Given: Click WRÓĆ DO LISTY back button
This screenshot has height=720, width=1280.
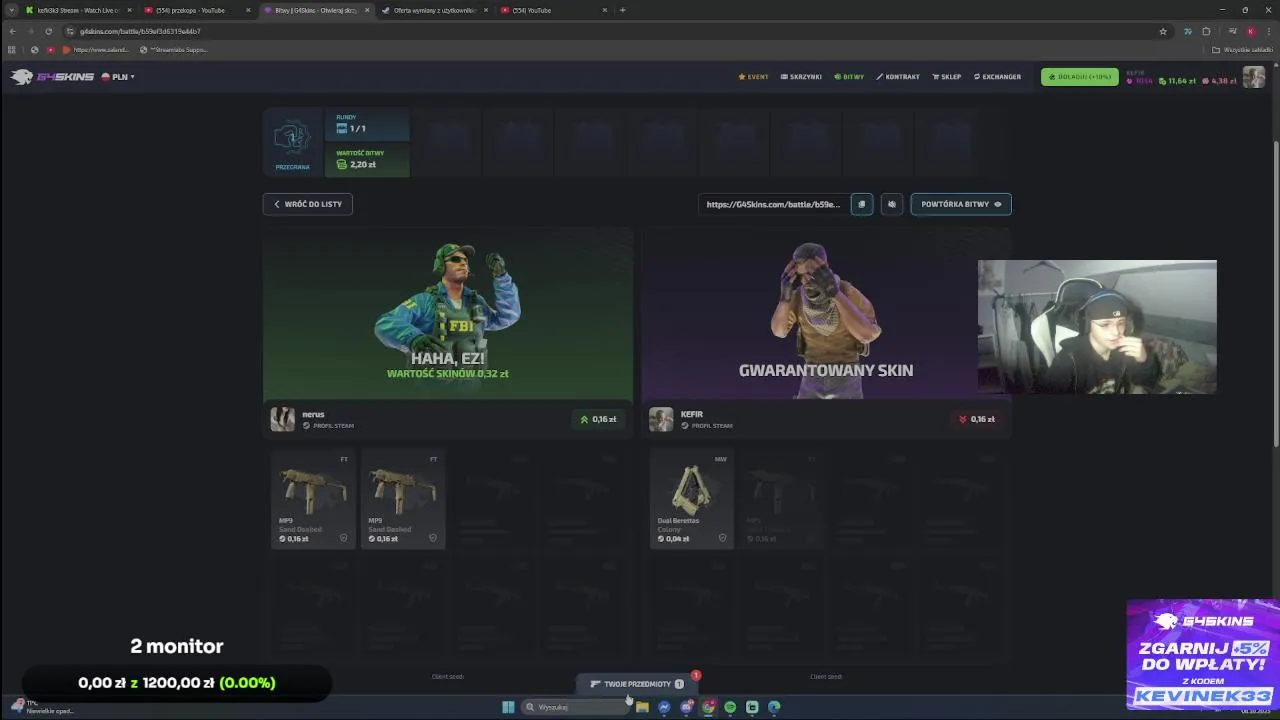Looking at the screenshot, I should 308,204.
